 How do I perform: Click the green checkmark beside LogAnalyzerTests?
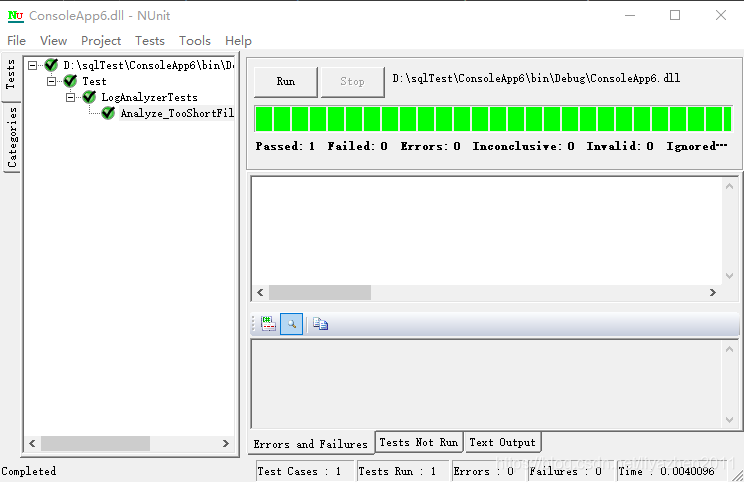89,97
